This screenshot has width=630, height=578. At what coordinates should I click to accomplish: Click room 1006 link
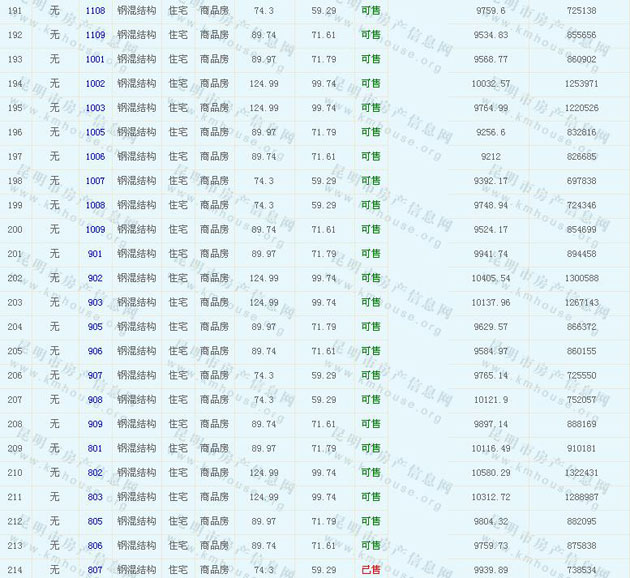(x=95, y=156)
